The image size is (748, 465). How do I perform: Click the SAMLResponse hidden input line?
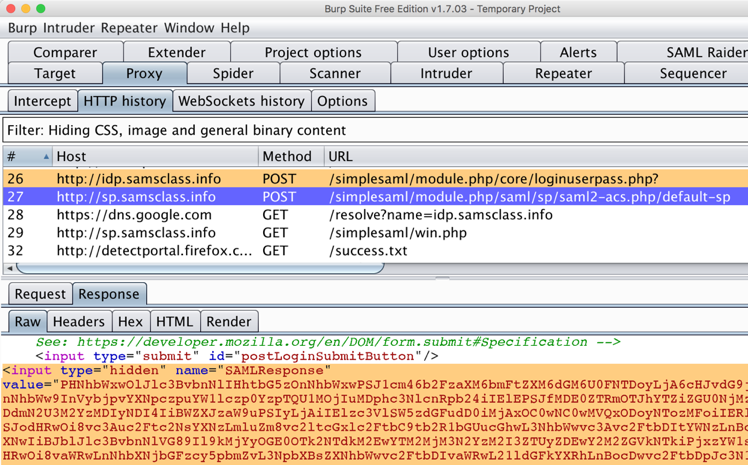tap(167, 371)
